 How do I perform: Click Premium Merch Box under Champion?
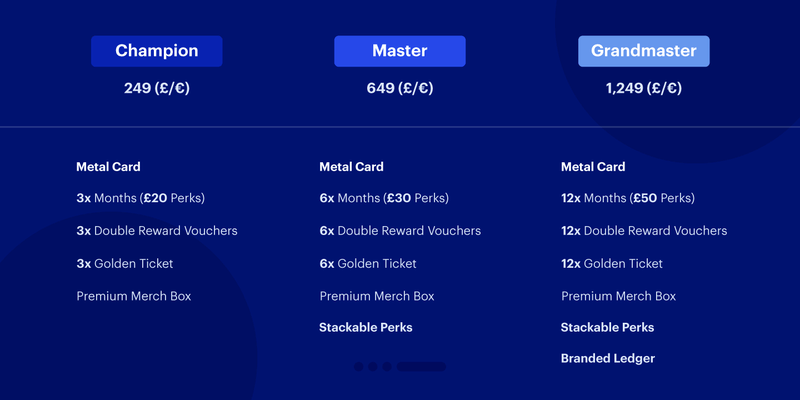[134, 296]
